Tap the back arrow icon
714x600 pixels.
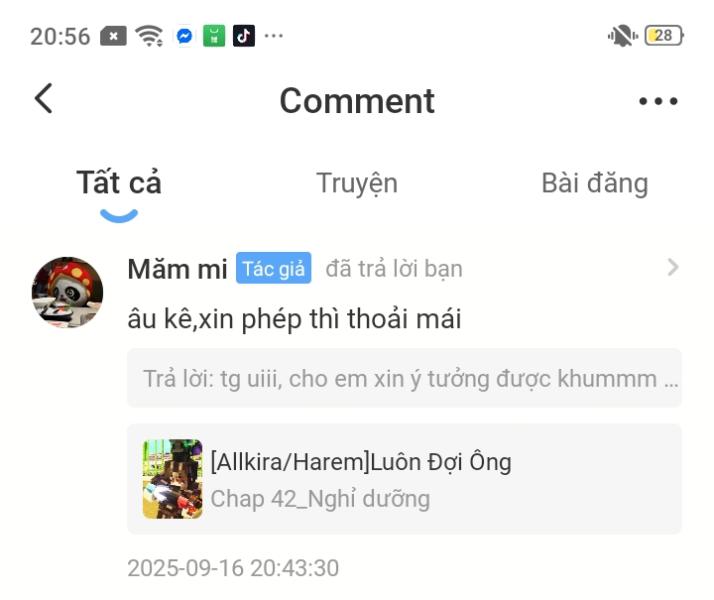pos(44,98)
